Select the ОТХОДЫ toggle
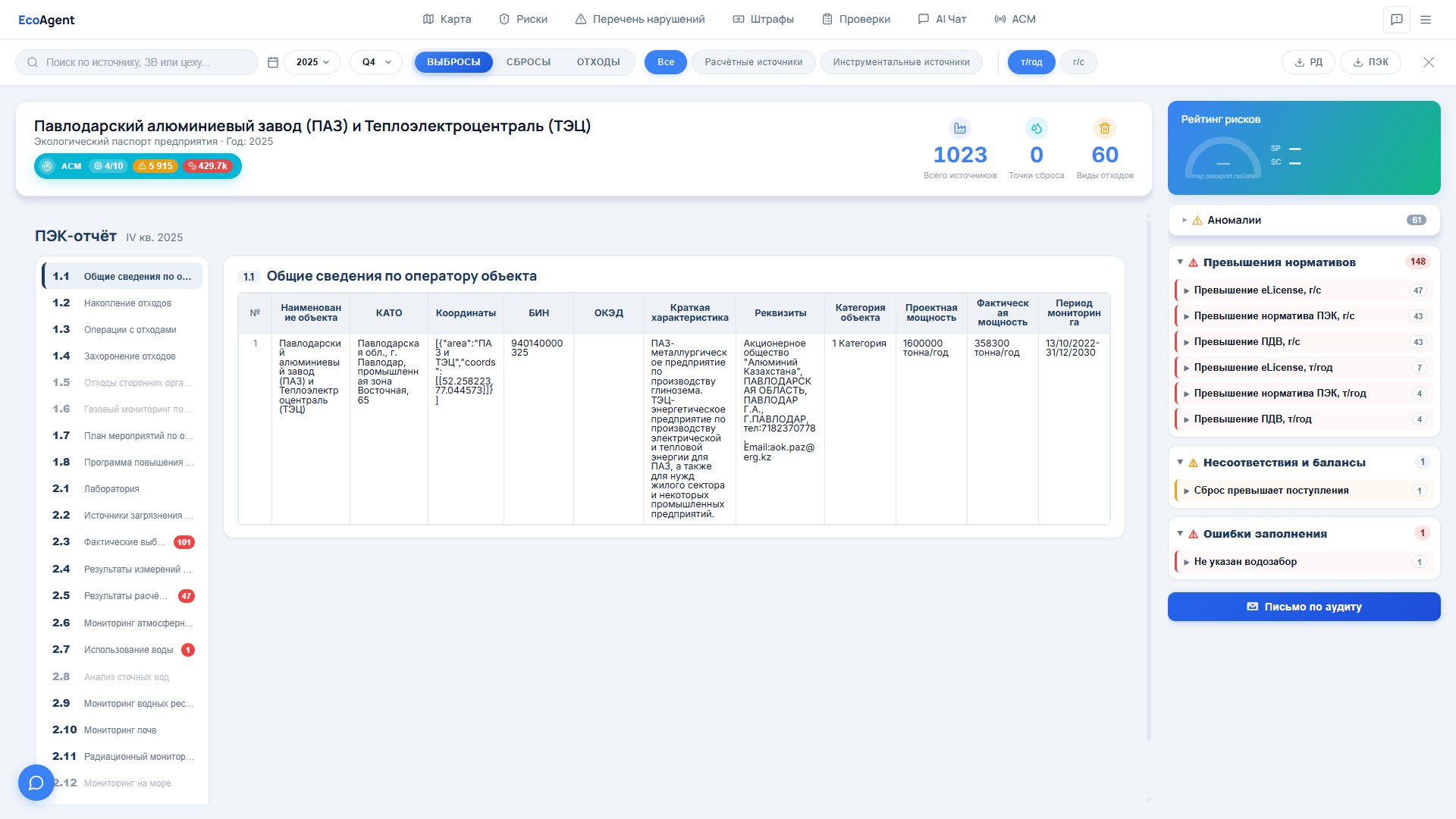The height and width of the screenshot is (819, 1456). click(x=598, y=62)
